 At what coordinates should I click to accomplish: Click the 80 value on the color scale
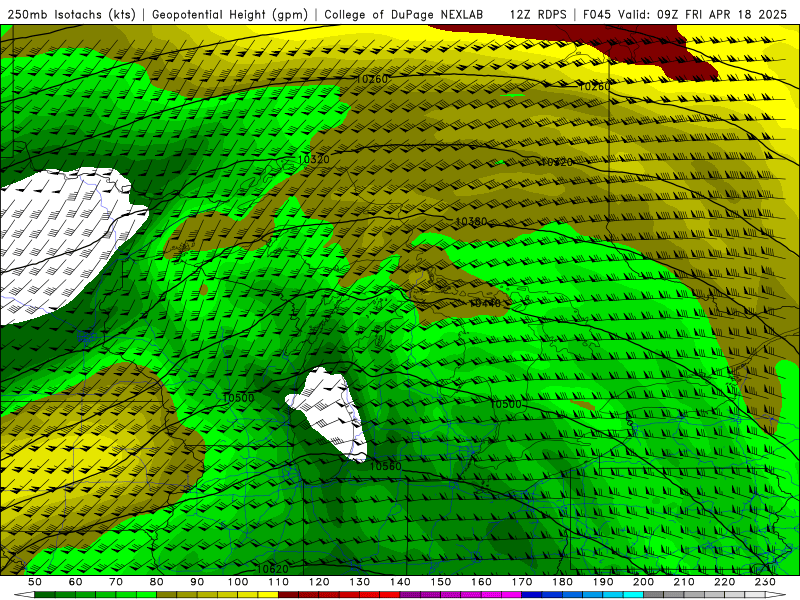click(157, 582)
